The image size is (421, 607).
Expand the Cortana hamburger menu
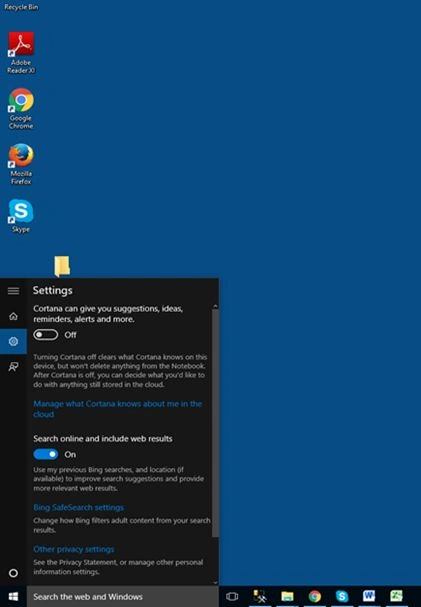click(x=13, y=291)
